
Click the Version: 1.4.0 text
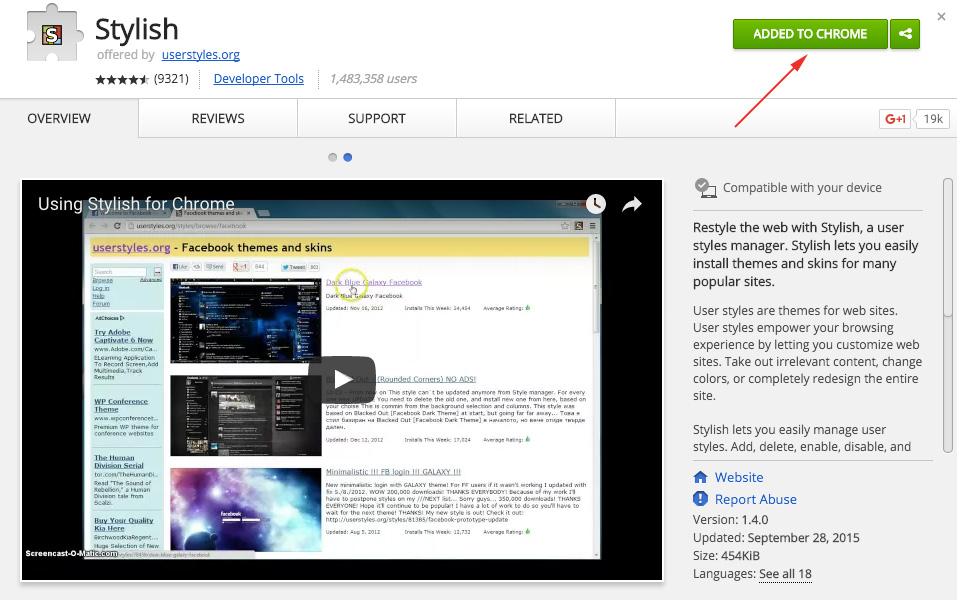click(731, 520)
